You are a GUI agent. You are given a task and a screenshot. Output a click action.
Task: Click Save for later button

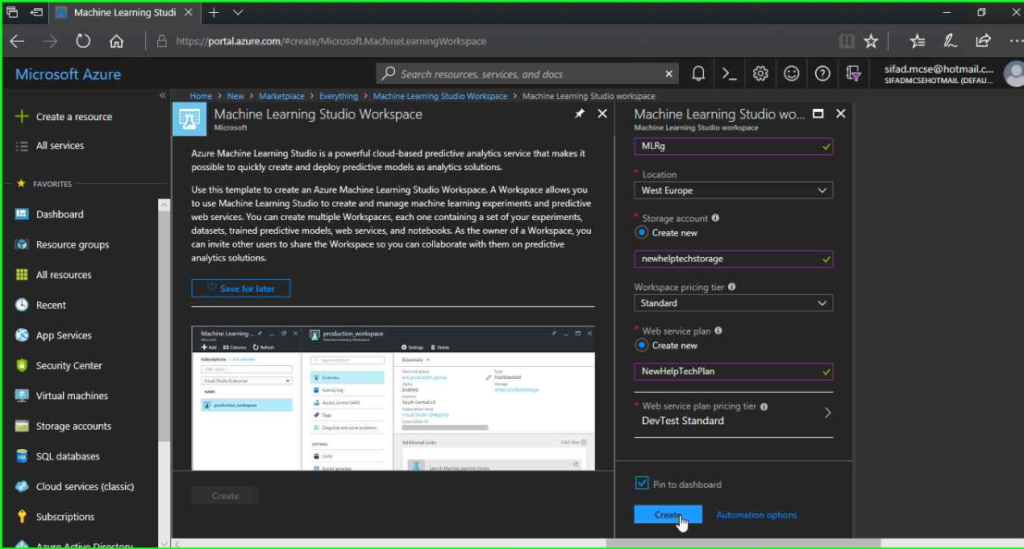click(241, 289)
